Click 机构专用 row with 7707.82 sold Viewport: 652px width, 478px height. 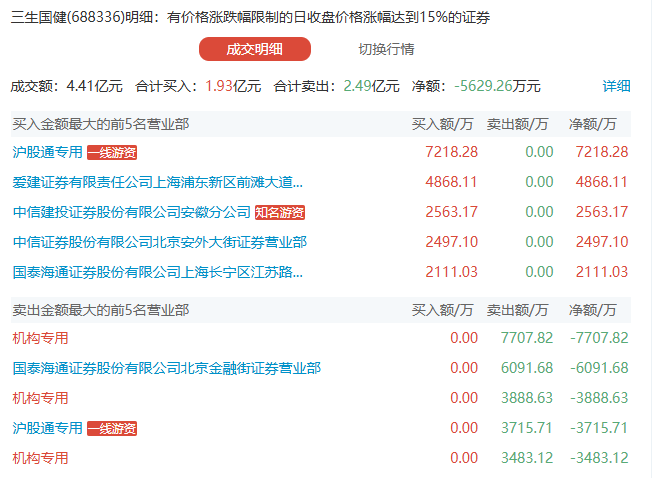pos(40,338)
